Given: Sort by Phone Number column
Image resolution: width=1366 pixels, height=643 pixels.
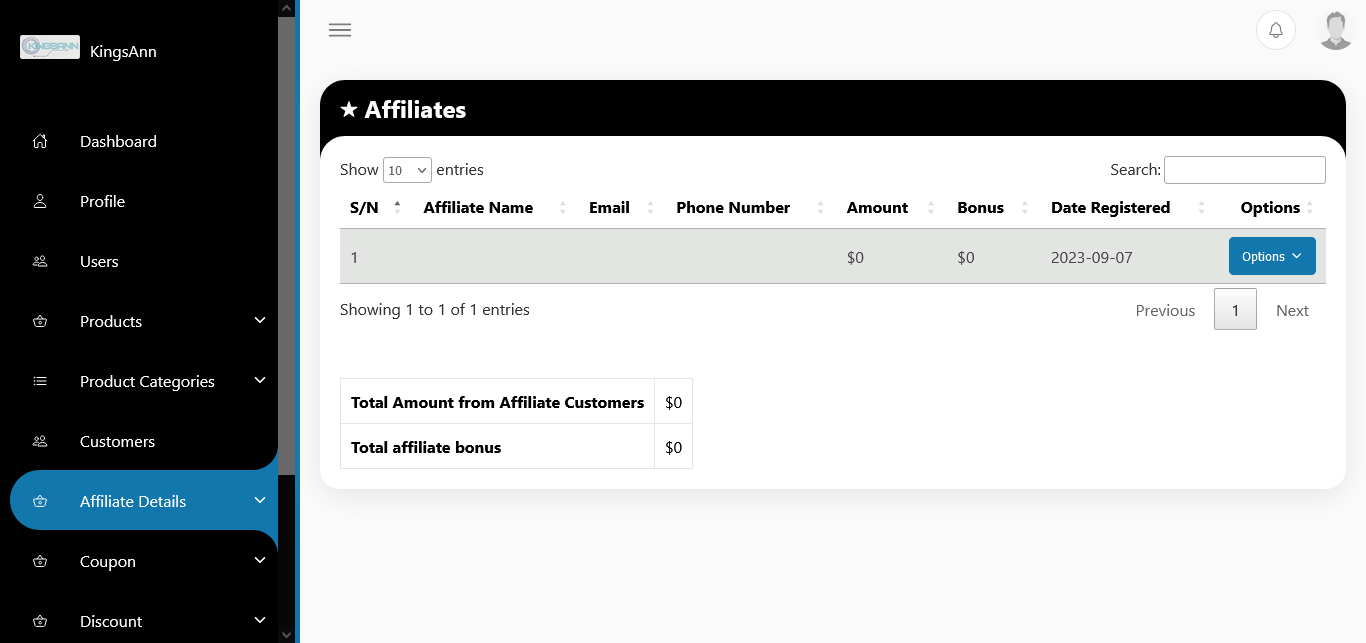Looking at the screenshot, I should [x=751, y=208].
